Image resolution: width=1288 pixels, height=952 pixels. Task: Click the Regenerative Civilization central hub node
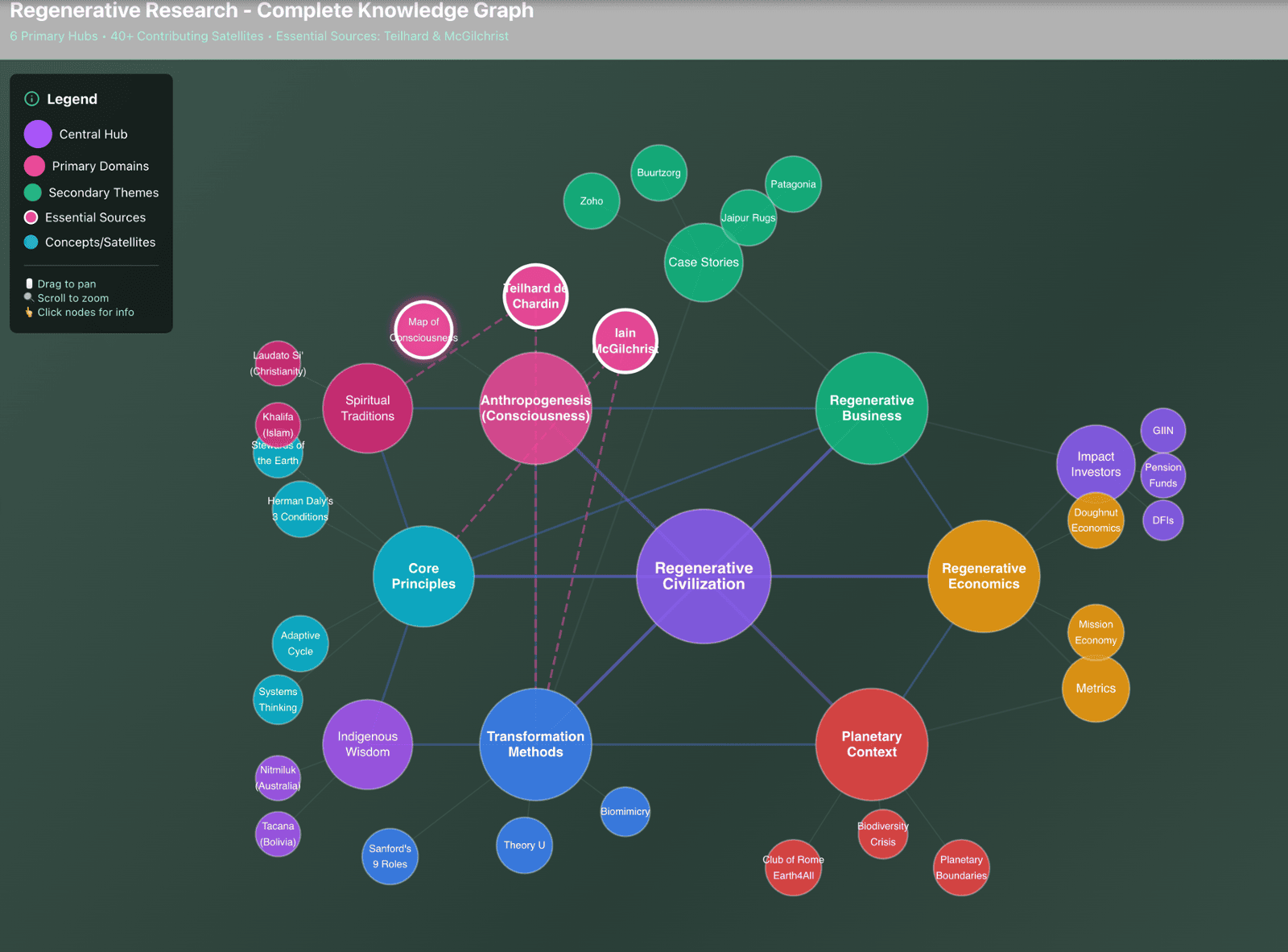[x=704, y=576]
